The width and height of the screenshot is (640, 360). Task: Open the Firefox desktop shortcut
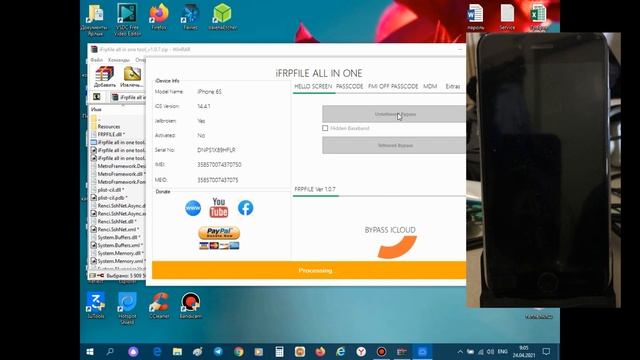[x=159, y=17]
